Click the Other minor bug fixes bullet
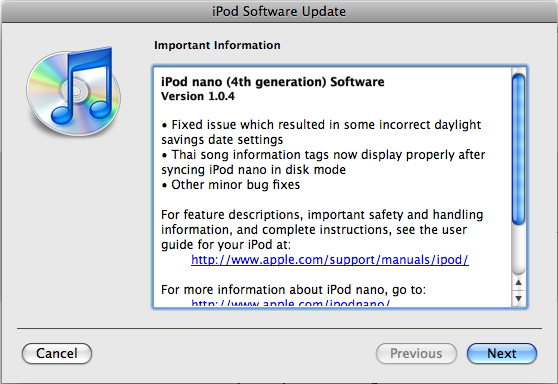558x384 pixels. click(x=230, y=185)
